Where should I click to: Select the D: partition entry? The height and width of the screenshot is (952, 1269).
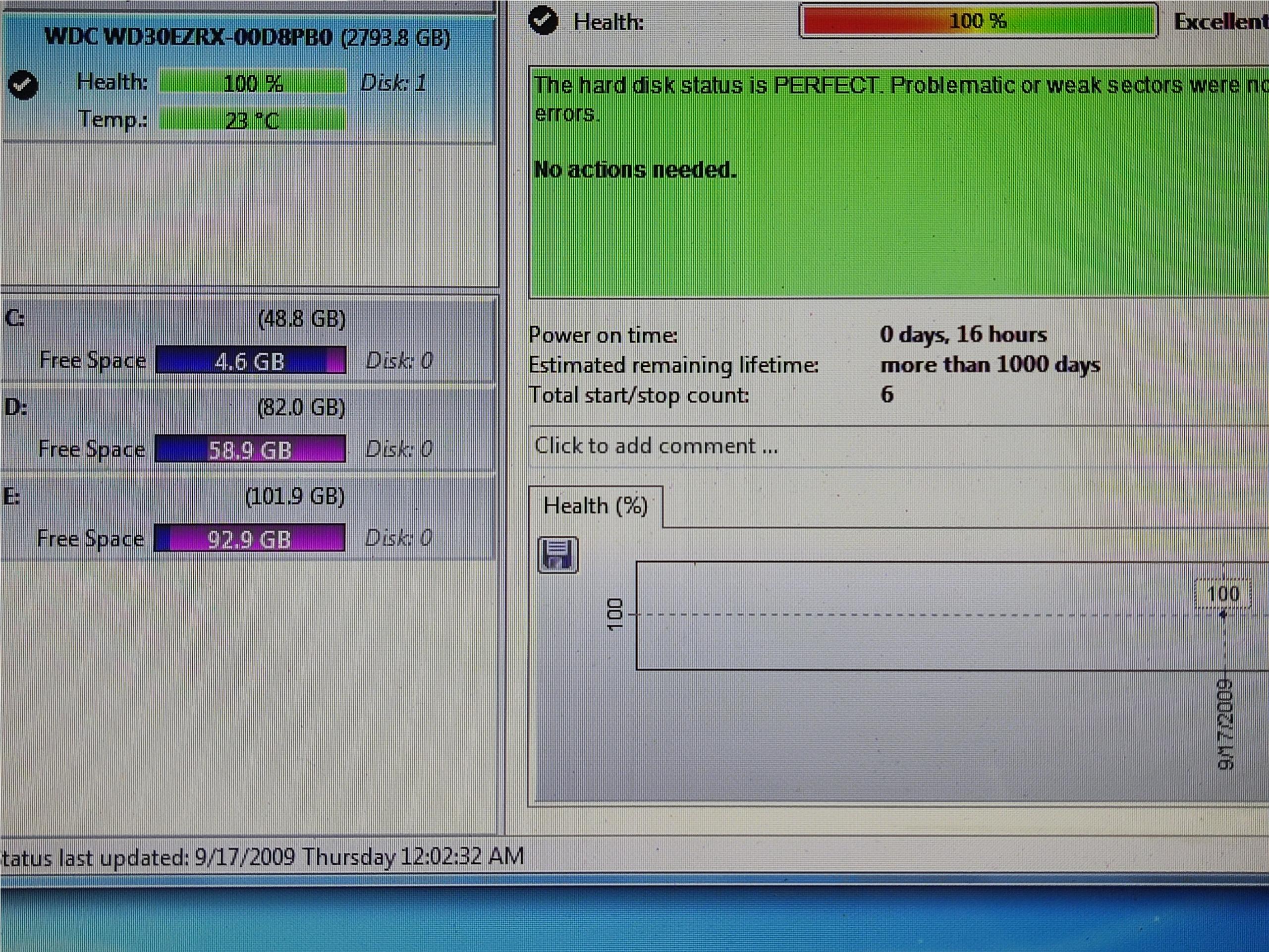(x=172, y=408)
